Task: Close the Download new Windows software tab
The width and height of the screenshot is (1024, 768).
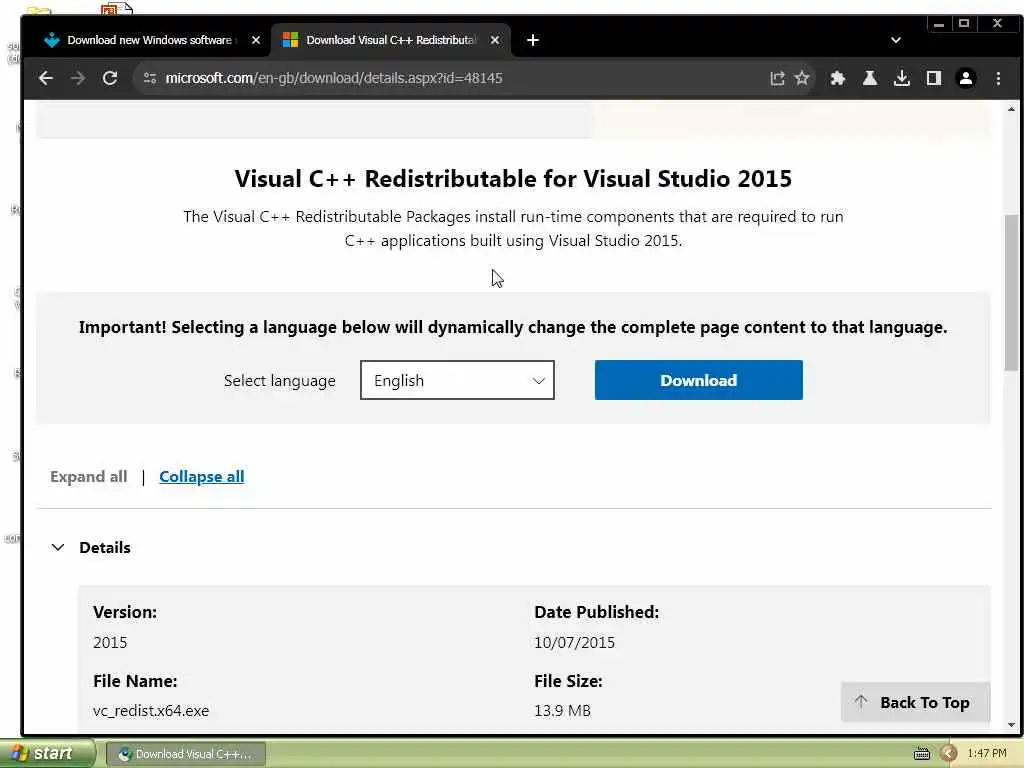Action: 256,40
